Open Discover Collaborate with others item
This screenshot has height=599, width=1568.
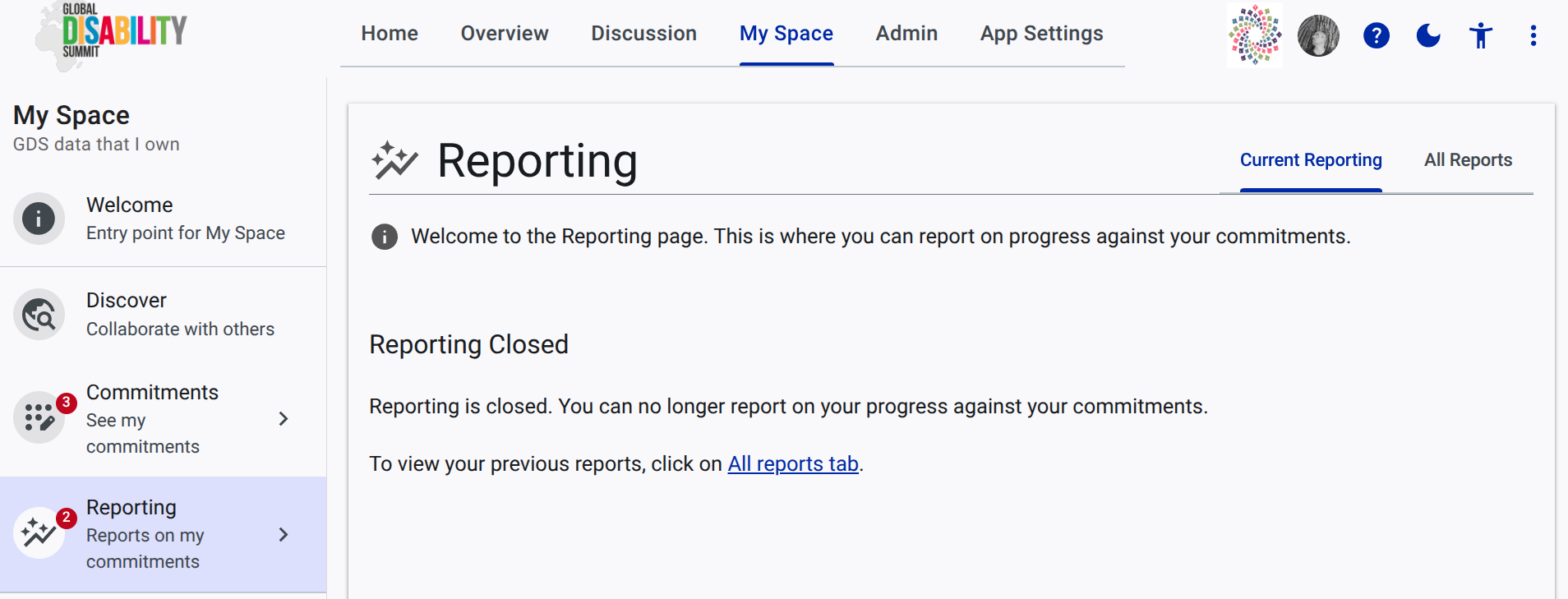click(x=164, y=315)
